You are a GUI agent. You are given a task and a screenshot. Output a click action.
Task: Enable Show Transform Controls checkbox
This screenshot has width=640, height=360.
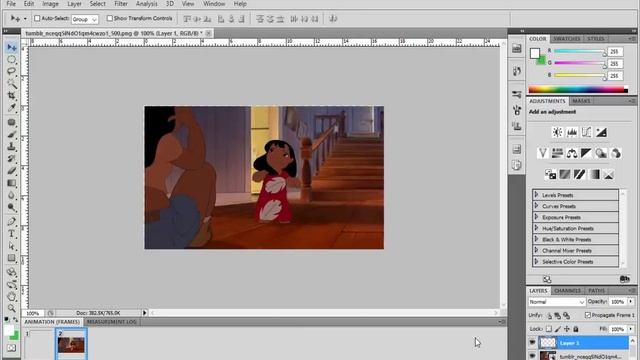tap(109, 18)
